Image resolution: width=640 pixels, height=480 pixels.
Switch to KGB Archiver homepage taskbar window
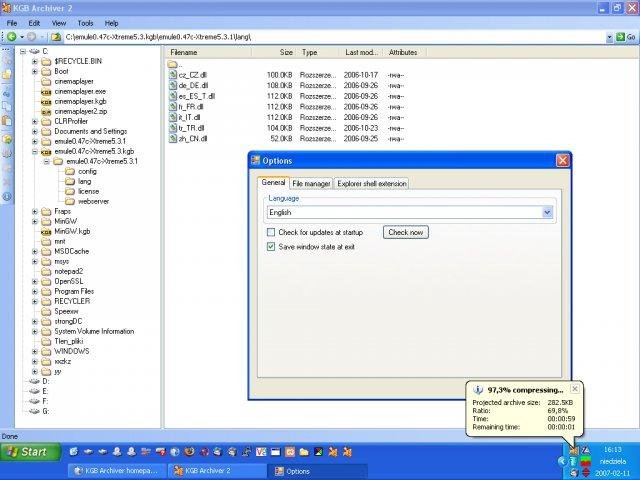117,471
